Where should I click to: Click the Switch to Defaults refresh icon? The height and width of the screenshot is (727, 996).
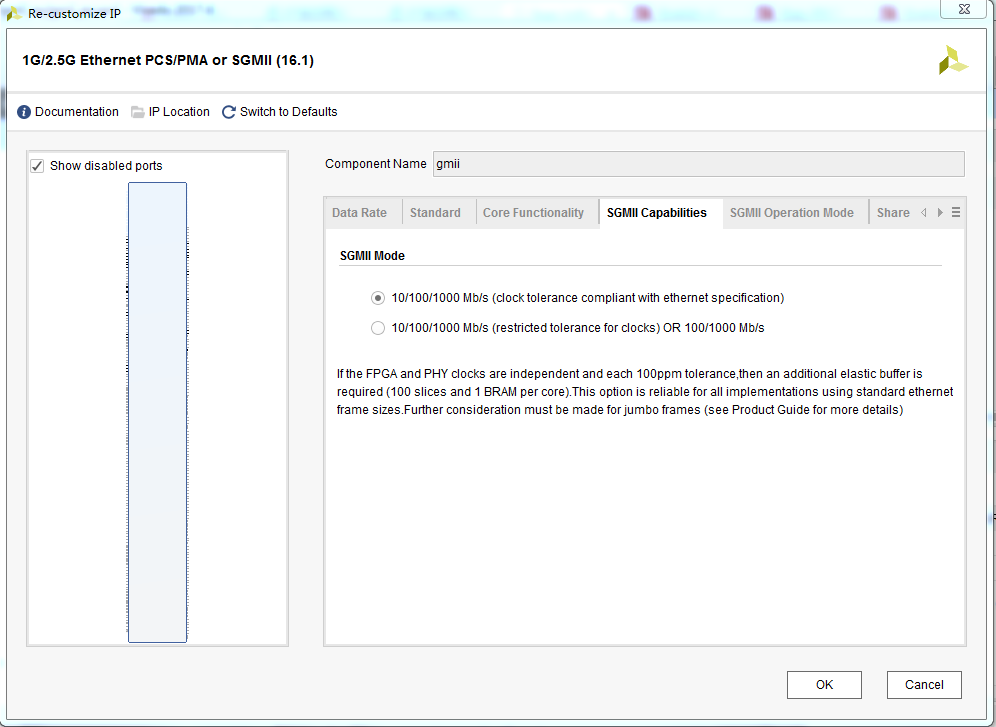(229, 112)
